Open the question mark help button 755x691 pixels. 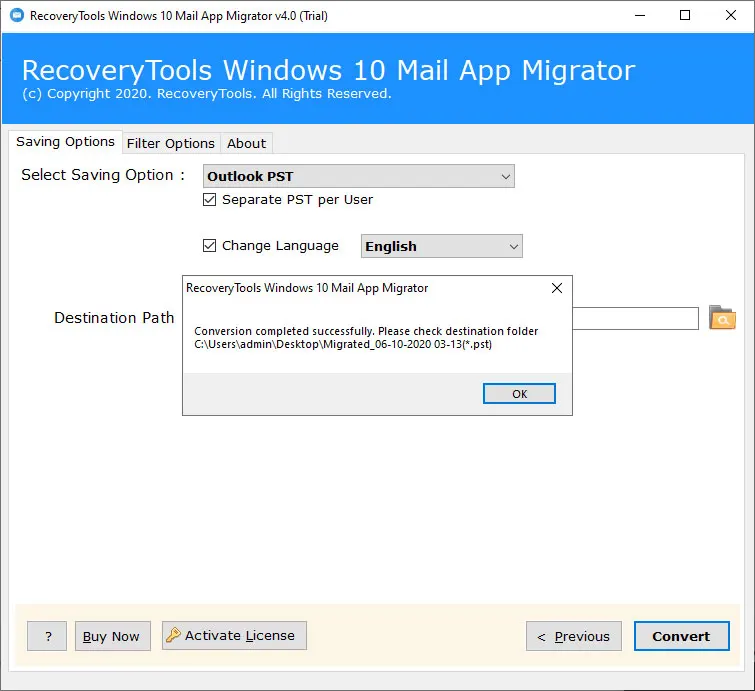point(47,636)
